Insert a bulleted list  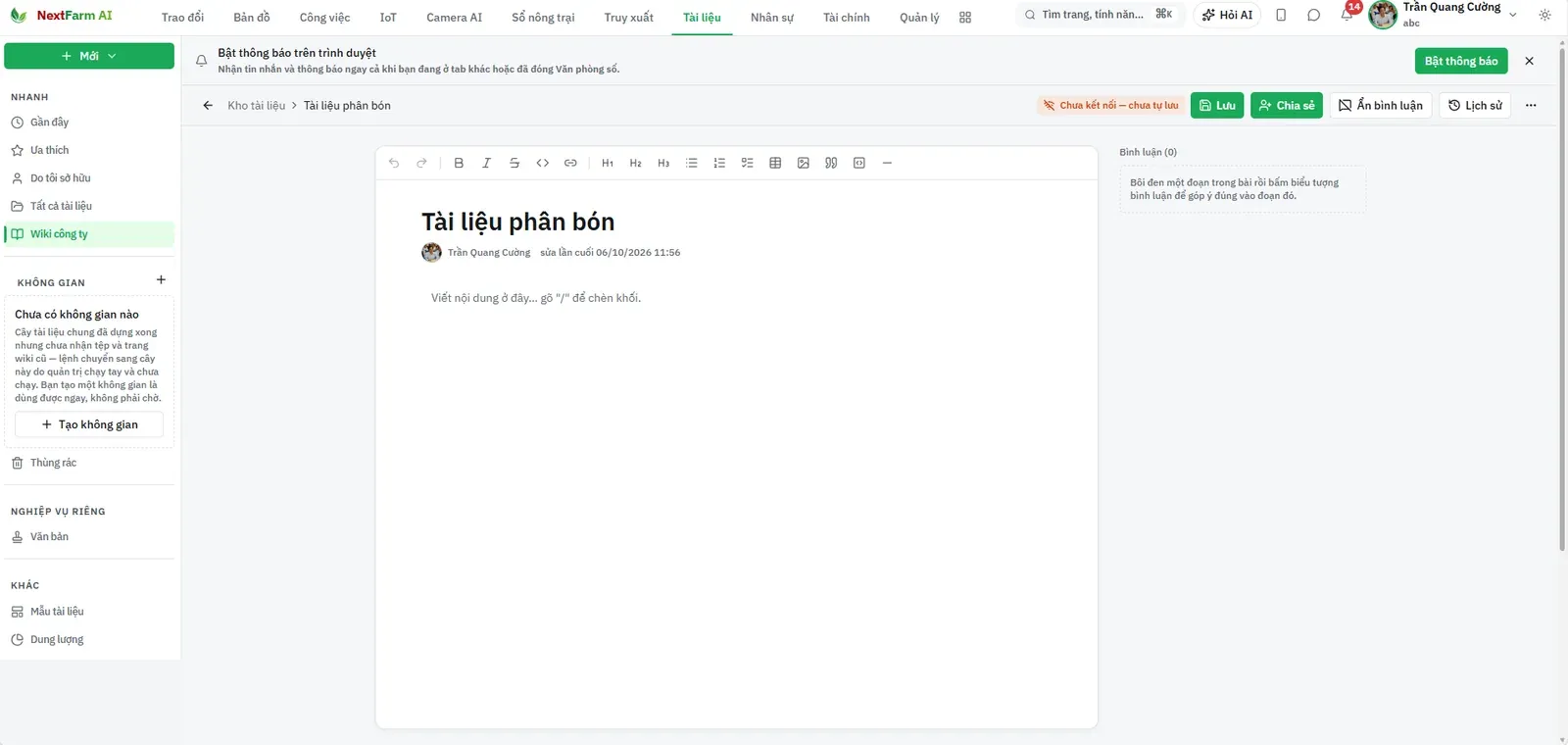(692, 163)
